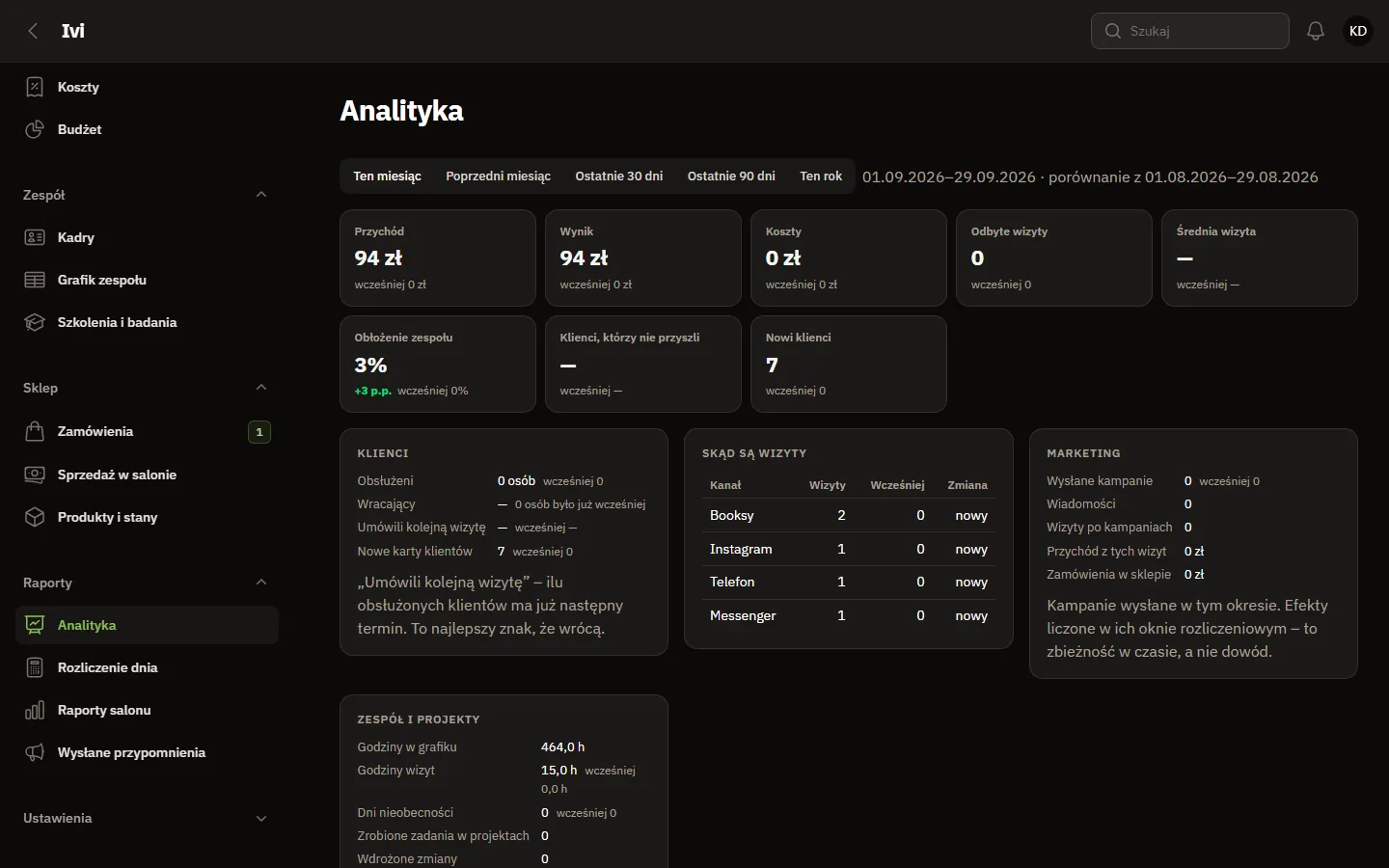
Task: Click inside the Szukaj search field
Action: click(x=1190, y=31)
